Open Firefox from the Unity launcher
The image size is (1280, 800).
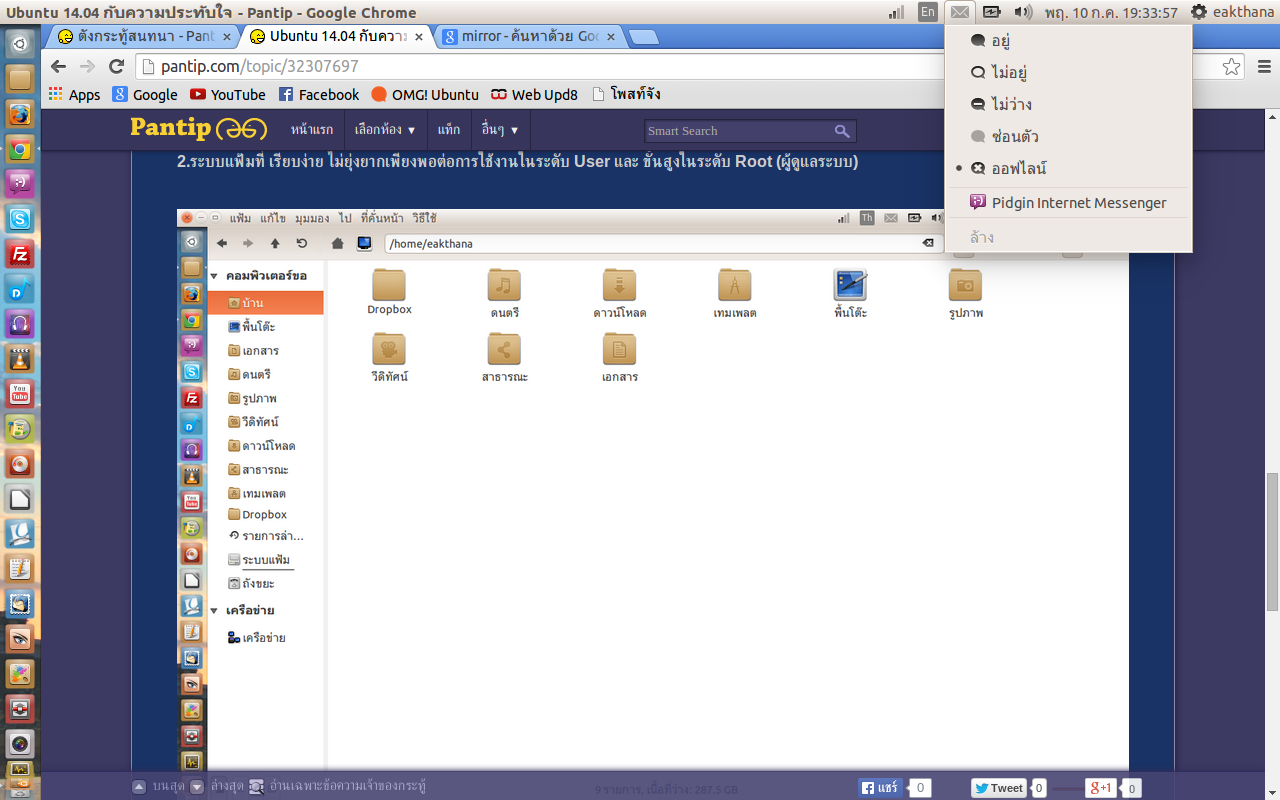[x=20, y=114]
